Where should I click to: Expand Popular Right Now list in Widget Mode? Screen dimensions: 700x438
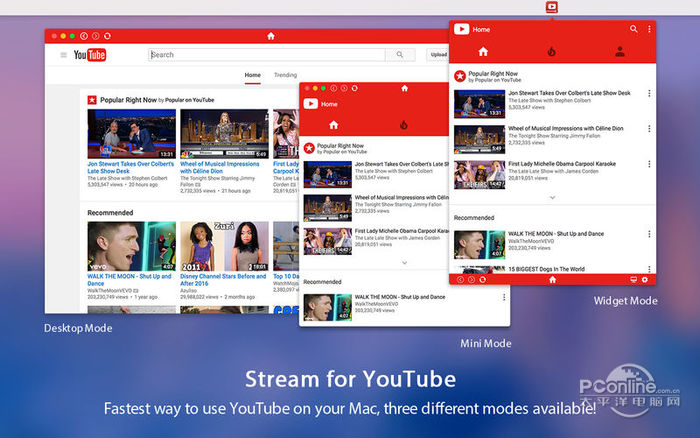[x=552, y=197]
